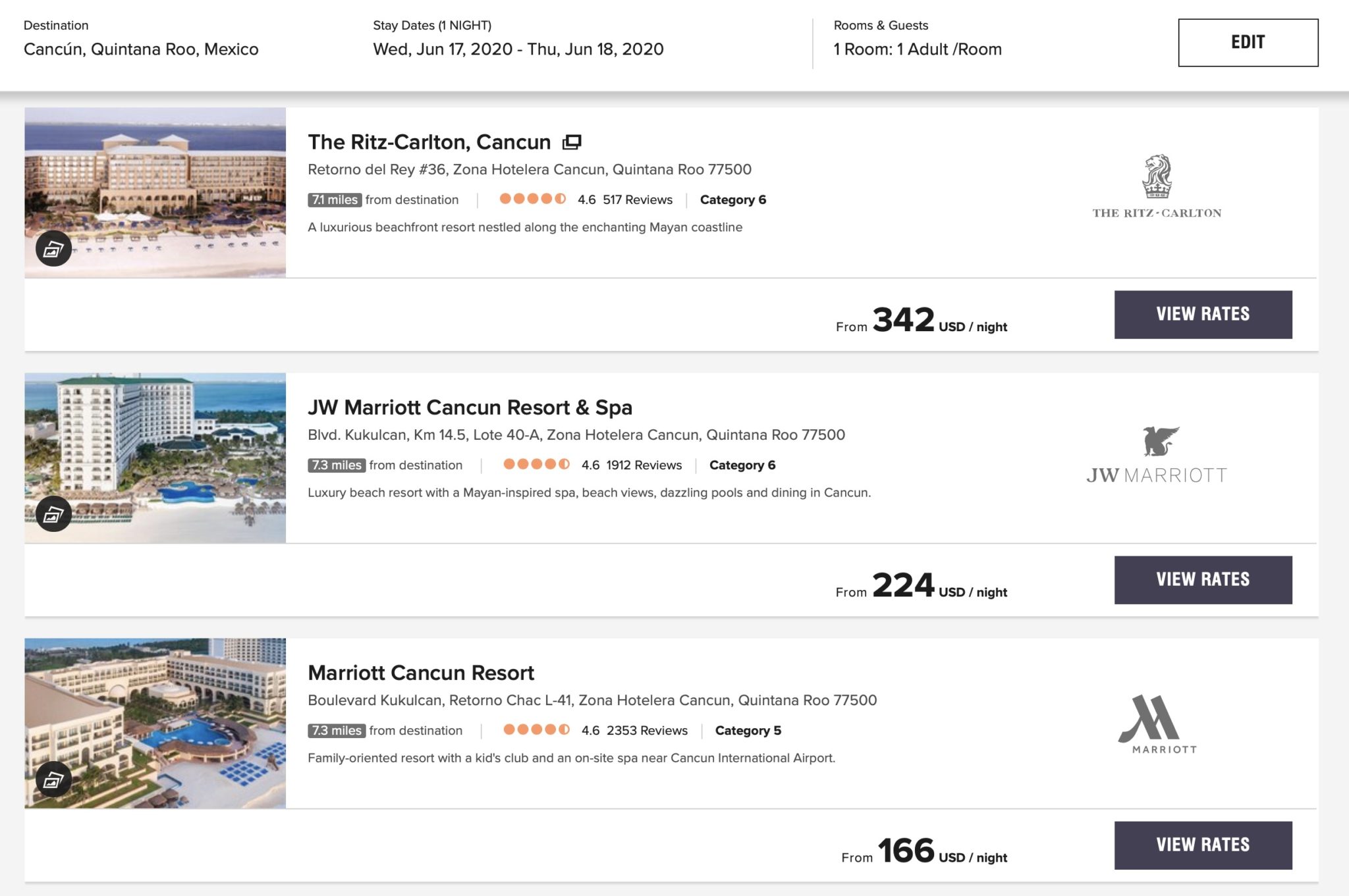Click the Stay Dates field to change dates
The width and height of the screenshot is (1349, 896).
point(517,49)
